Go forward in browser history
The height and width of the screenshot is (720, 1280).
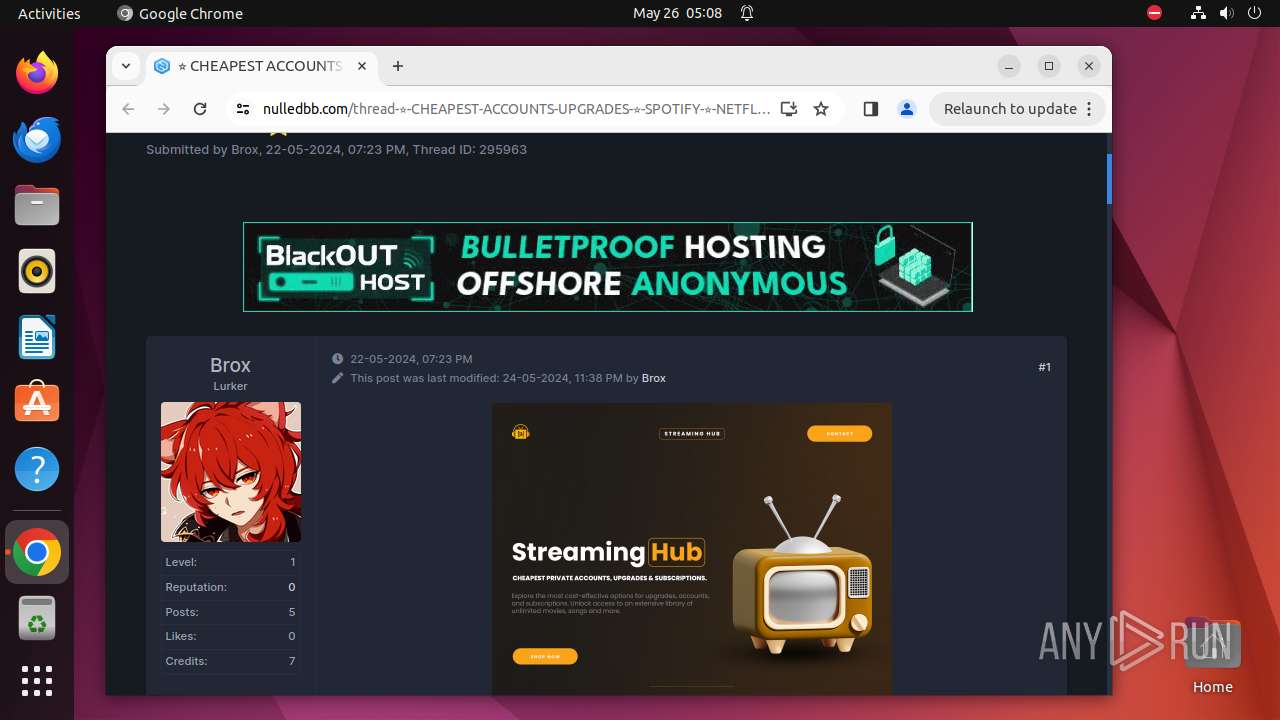[x=164, y=109]
